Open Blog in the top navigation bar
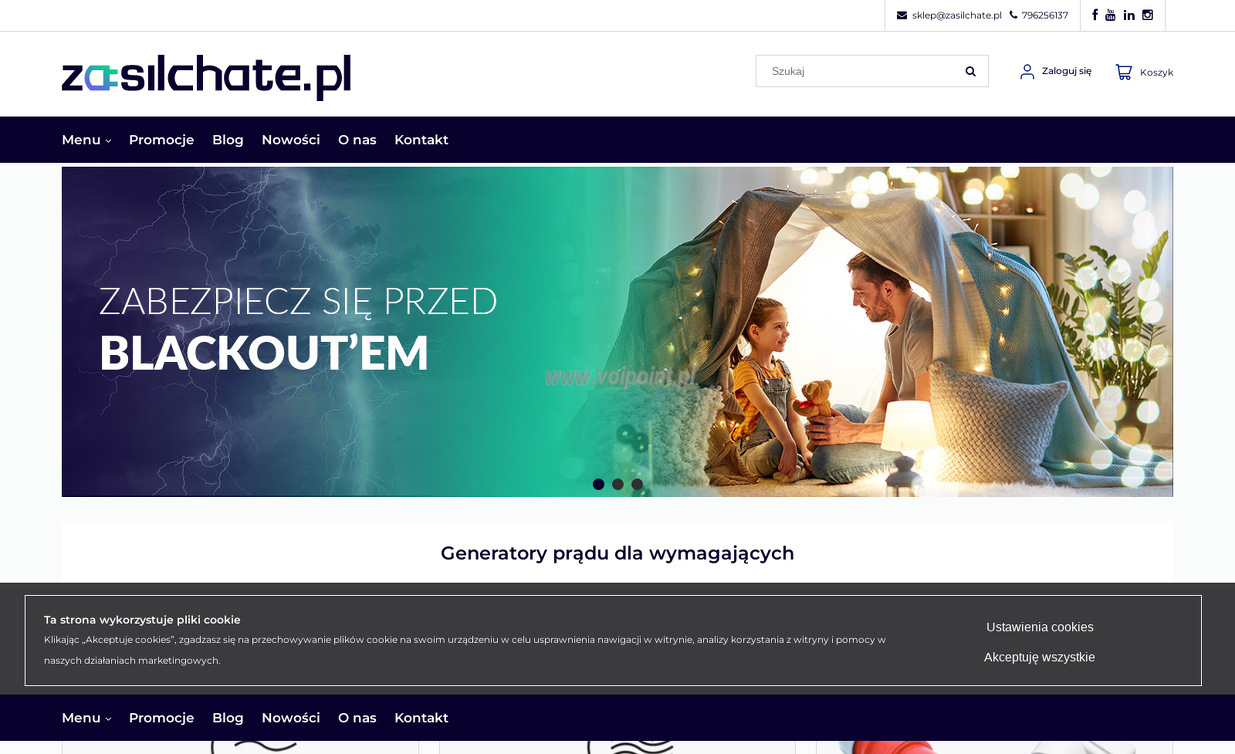Screen dimensions: 1235x754 pos(228,140)
